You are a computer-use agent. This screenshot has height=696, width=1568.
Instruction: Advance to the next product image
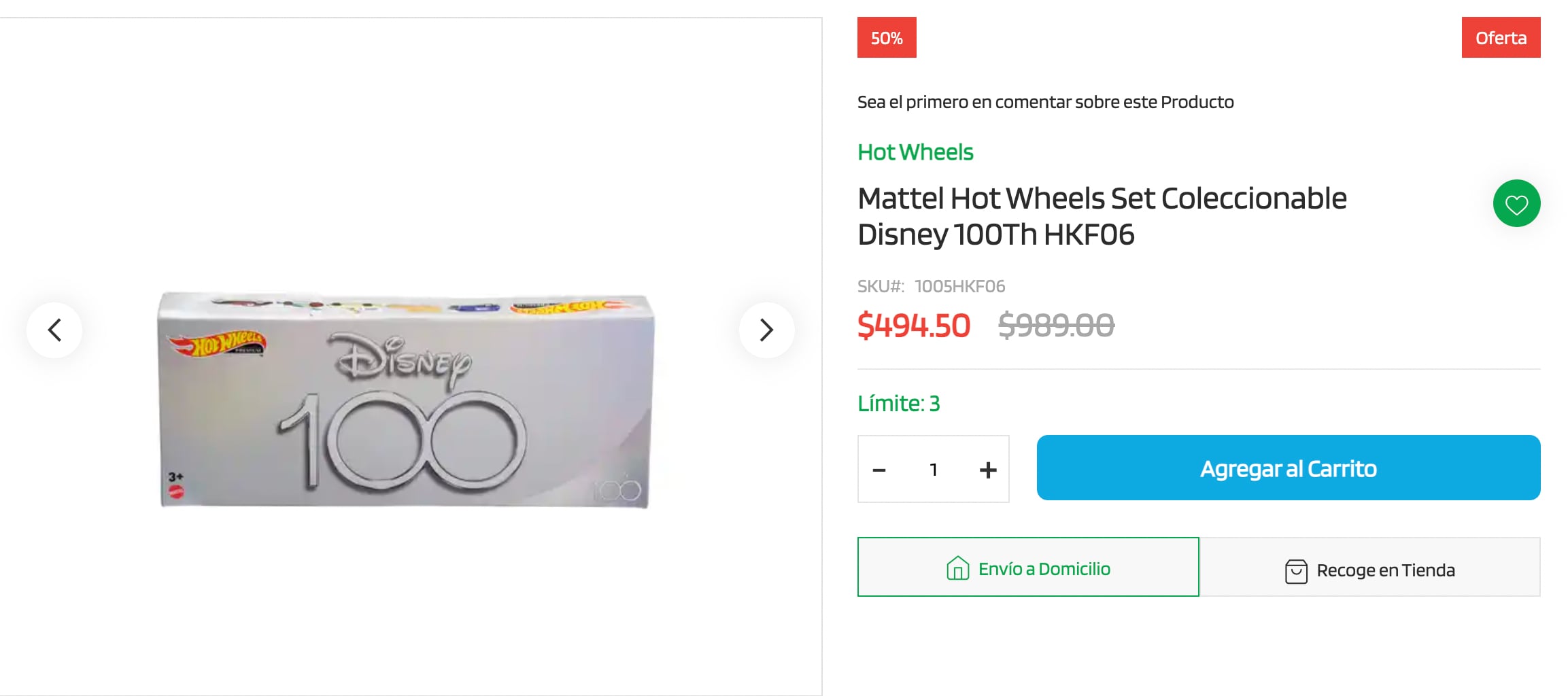[x=766, y=330]
